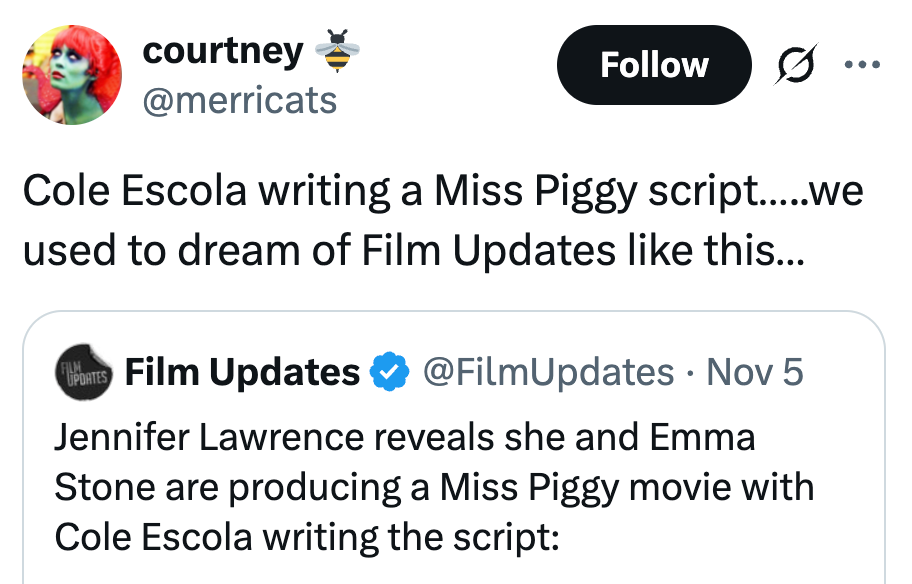Click the Nov 5 timestamp
The width and height of the screenshot is (912, 584).
pyautogui.click(x=755, y=373)
